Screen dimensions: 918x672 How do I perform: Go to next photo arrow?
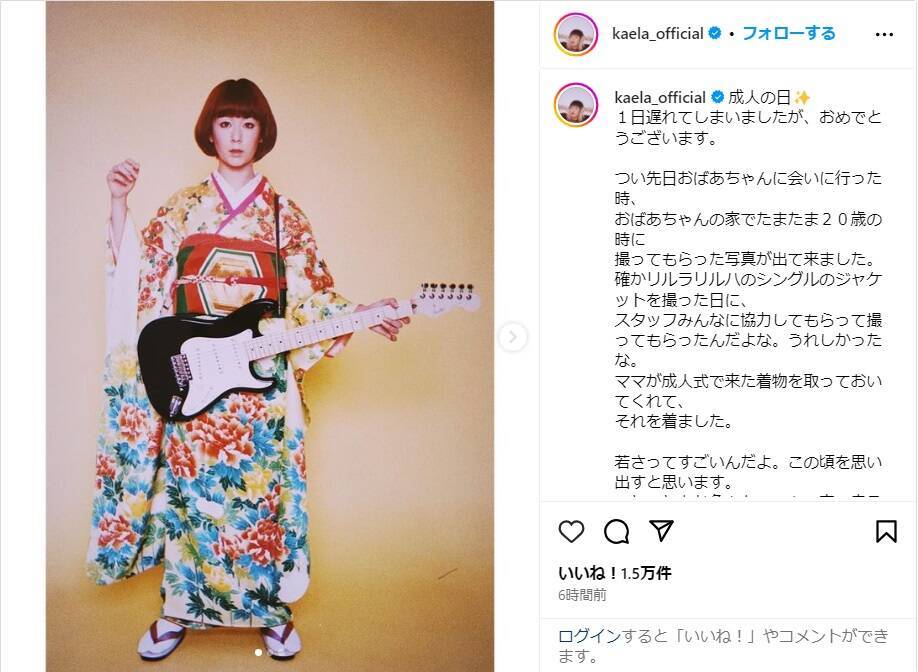[x=512, y=337]
